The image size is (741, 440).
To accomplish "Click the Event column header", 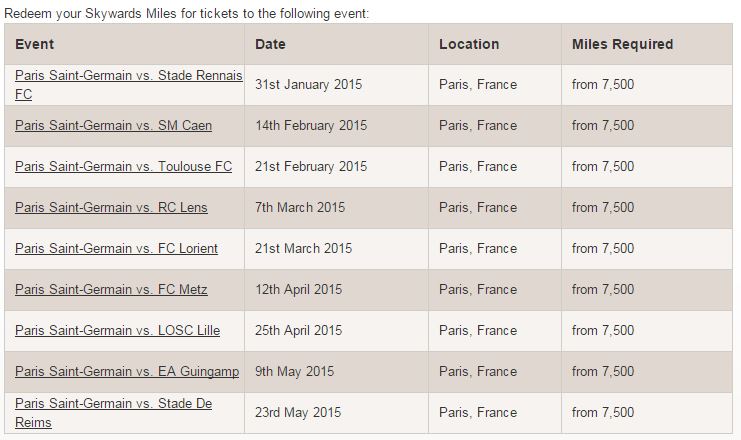I will pos(35,45).
